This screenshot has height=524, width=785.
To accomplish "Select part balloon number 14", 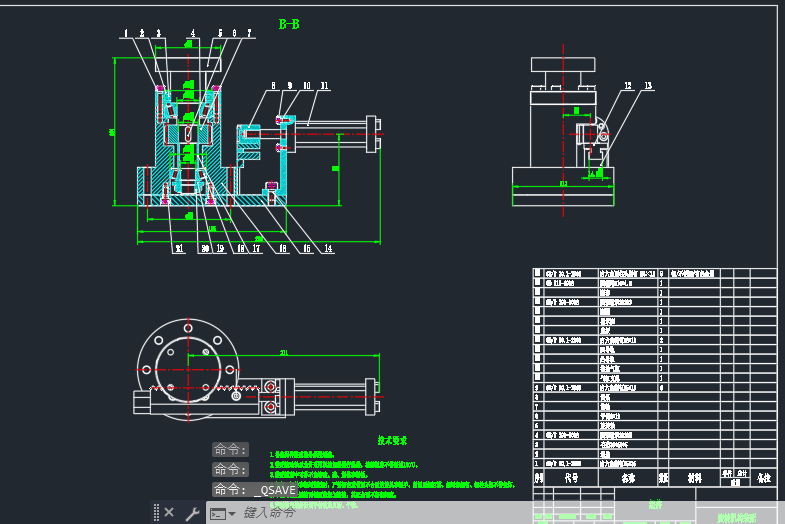I will (328, 248).
